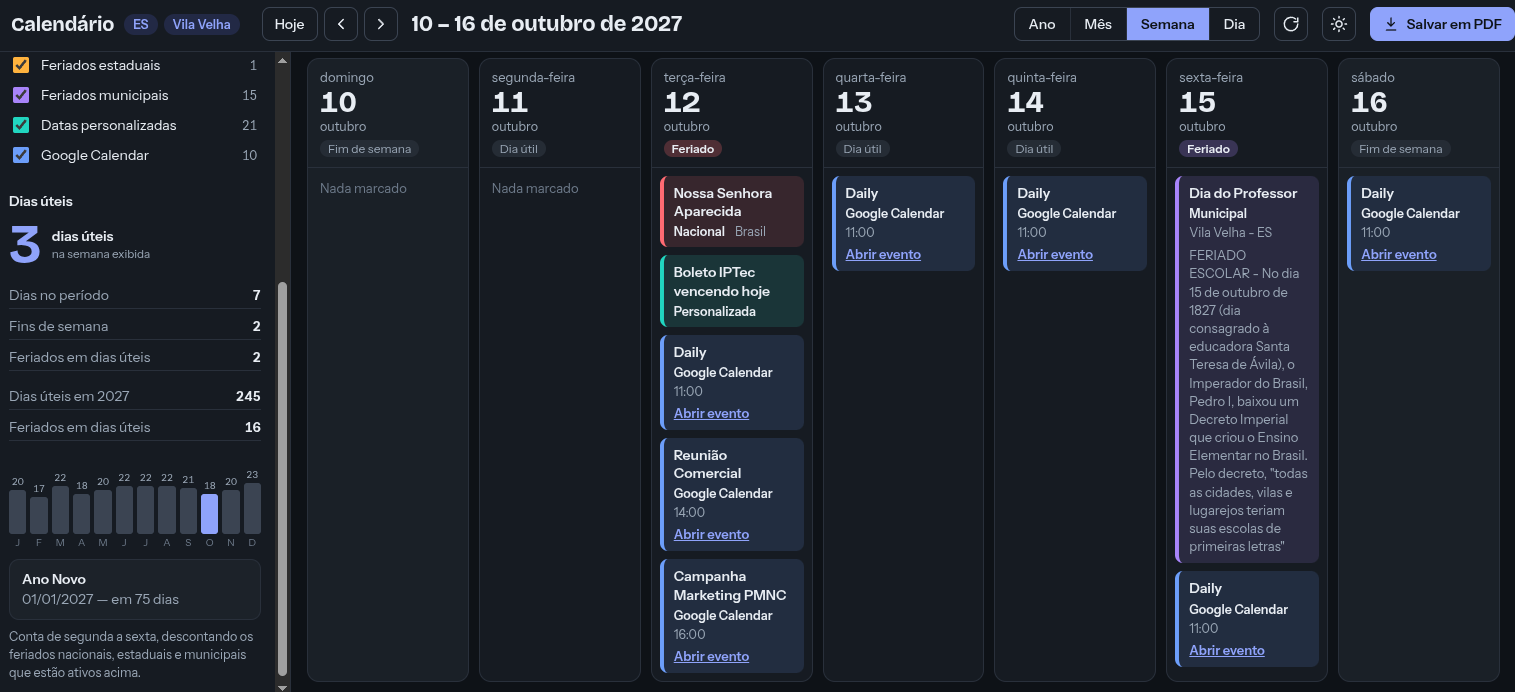Viewport: 1515px width, 692px height.
Task: Click the quarta-feira 13 day header
Action: [904, 113]
